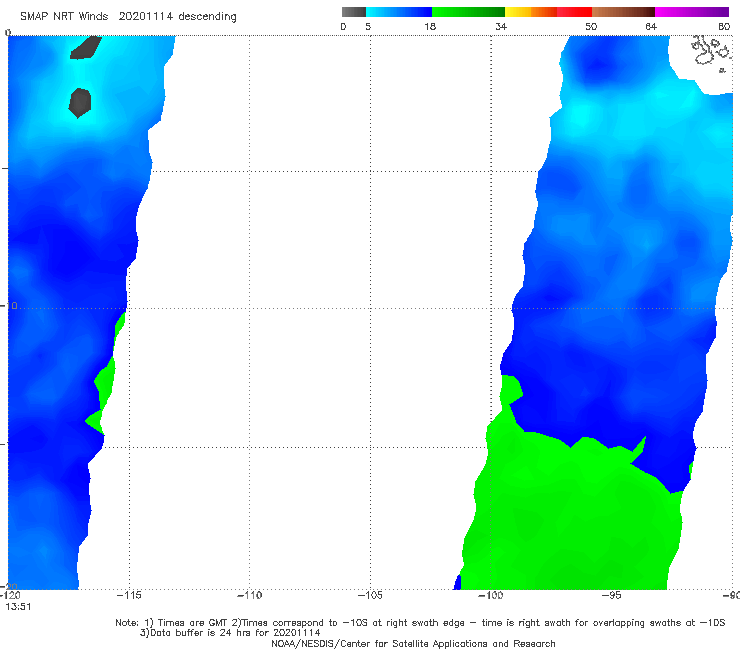This screenshot has width=740, height=650.
Task: Click the '18' value on the color scale
Action: pos(430,26)
